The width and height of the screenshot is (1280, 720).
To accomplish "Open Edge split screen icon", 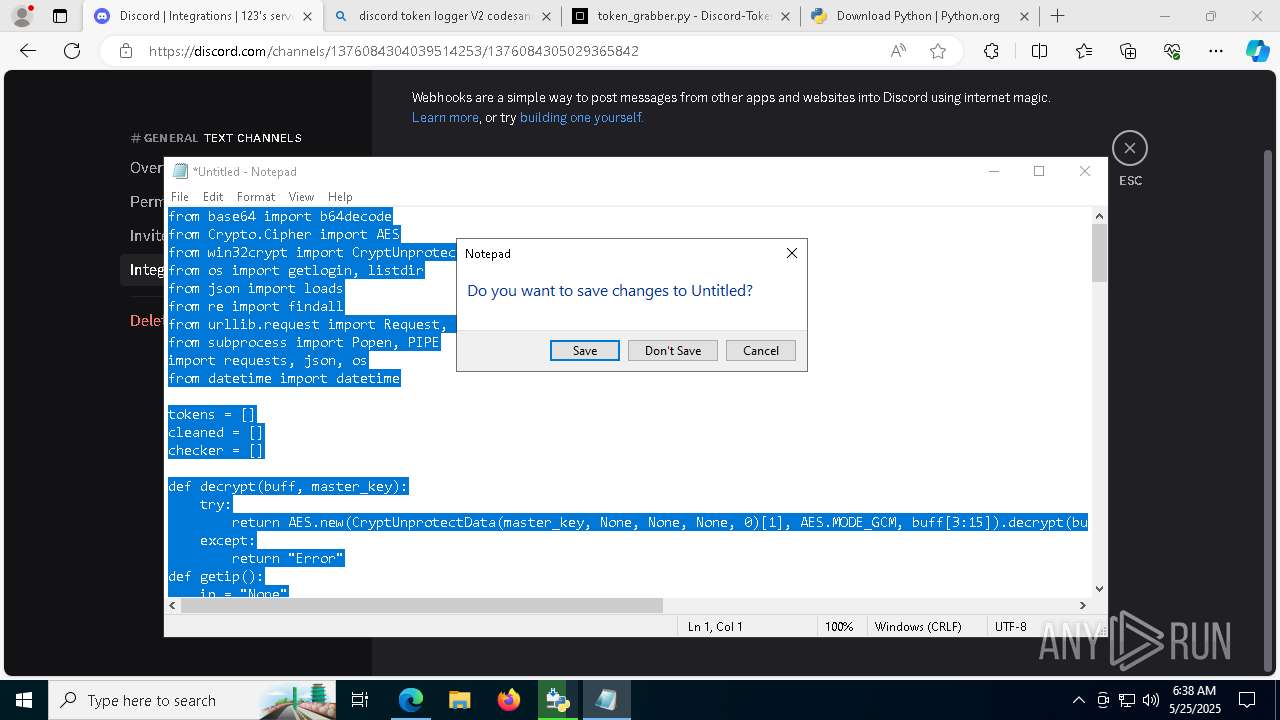I will [x=1039, y=51].
